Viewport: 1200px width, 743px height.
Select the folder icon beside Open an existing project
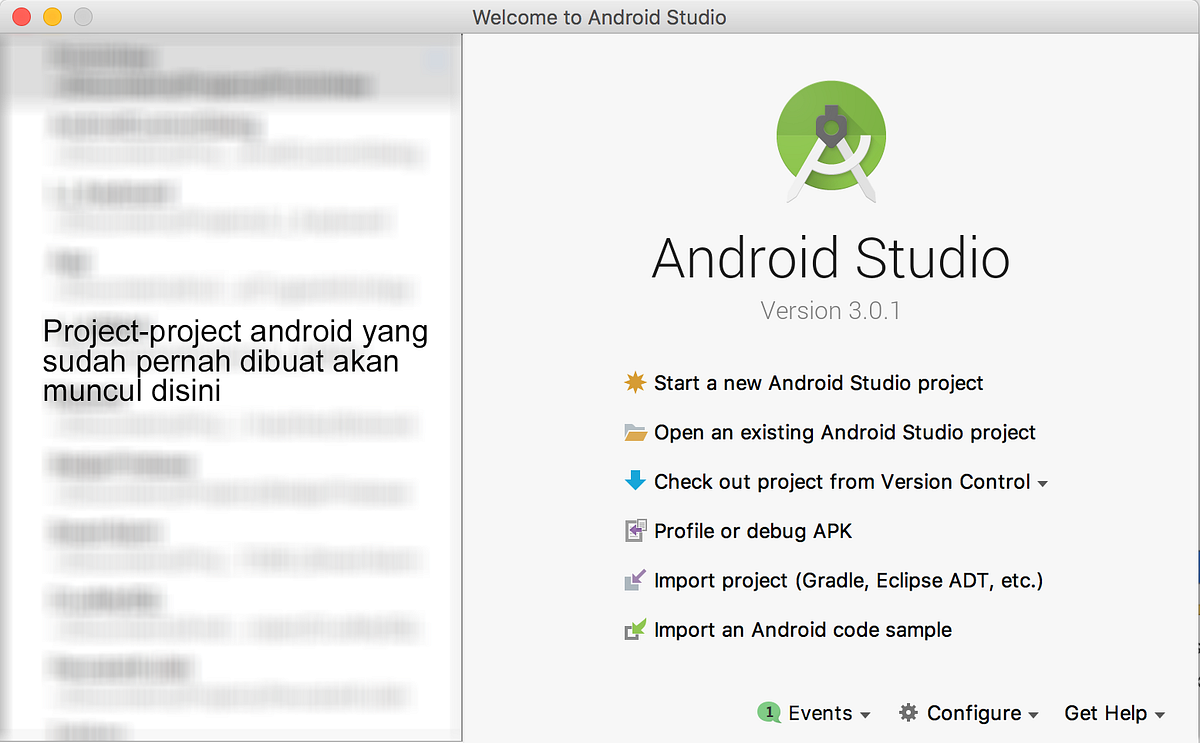tap(634, 432)
